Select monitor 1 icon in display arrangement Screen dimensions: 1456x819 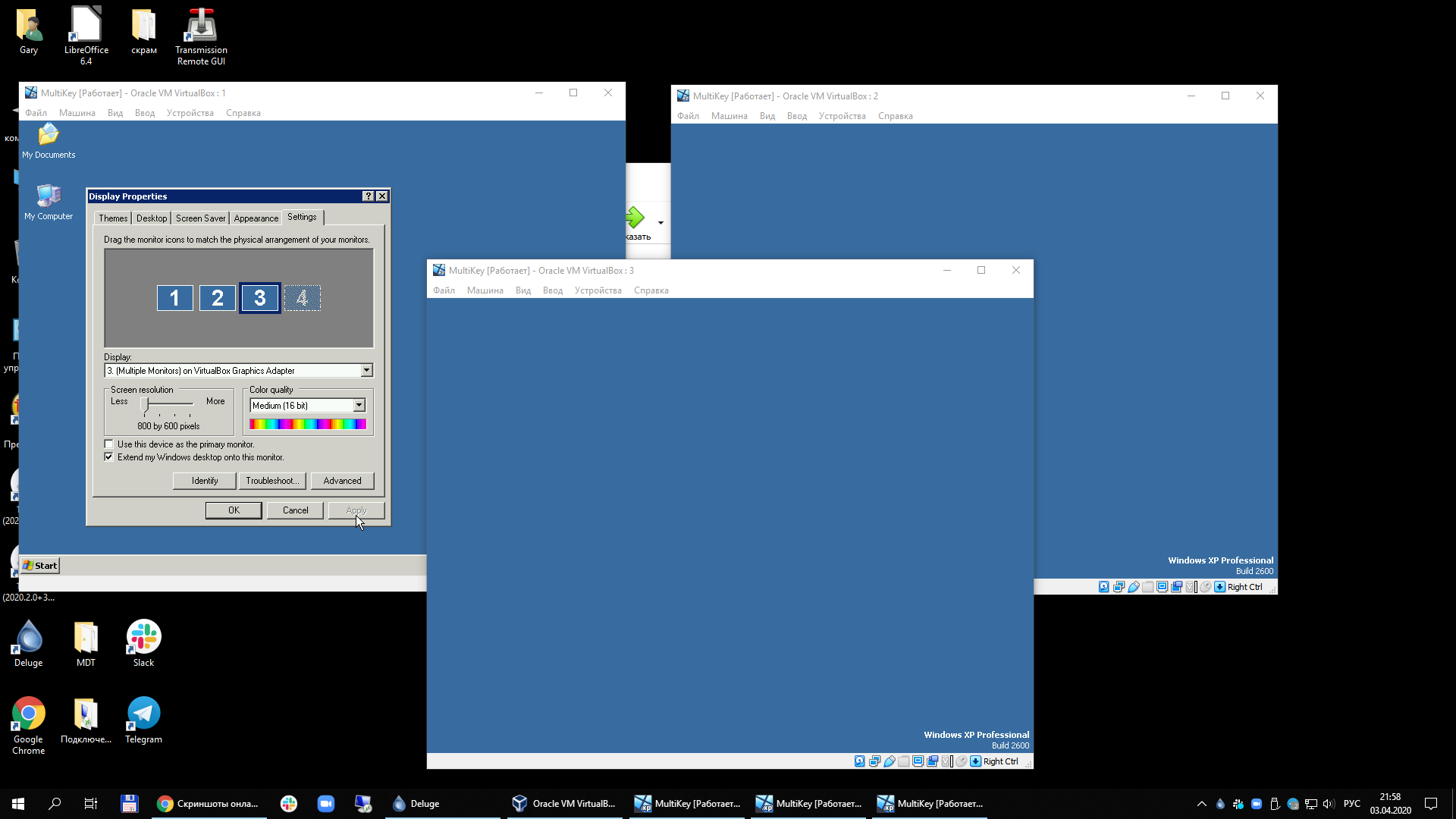tap(175, 297)
